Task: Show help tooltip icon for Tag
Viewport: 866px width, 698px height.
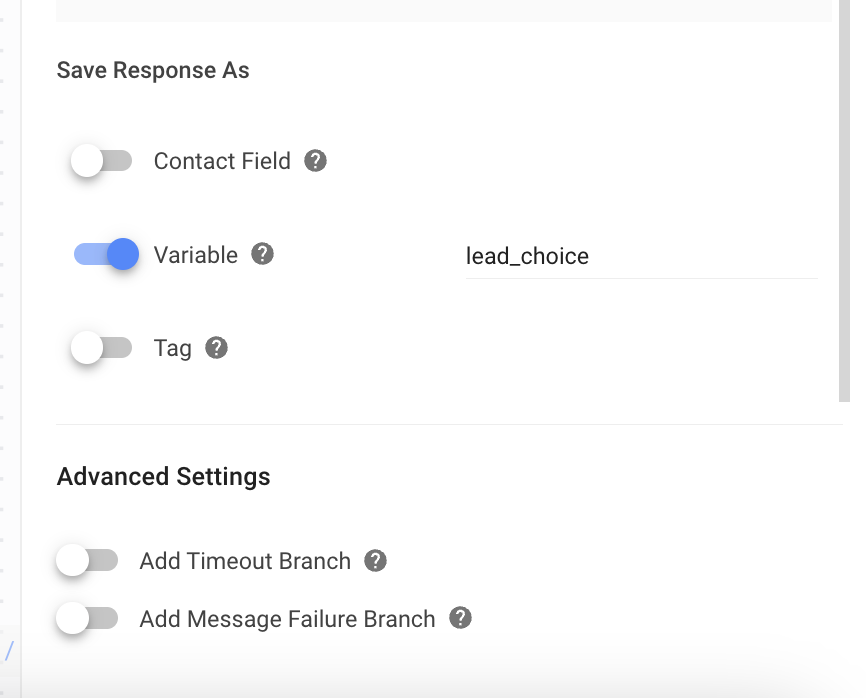Action: (216, 348)
